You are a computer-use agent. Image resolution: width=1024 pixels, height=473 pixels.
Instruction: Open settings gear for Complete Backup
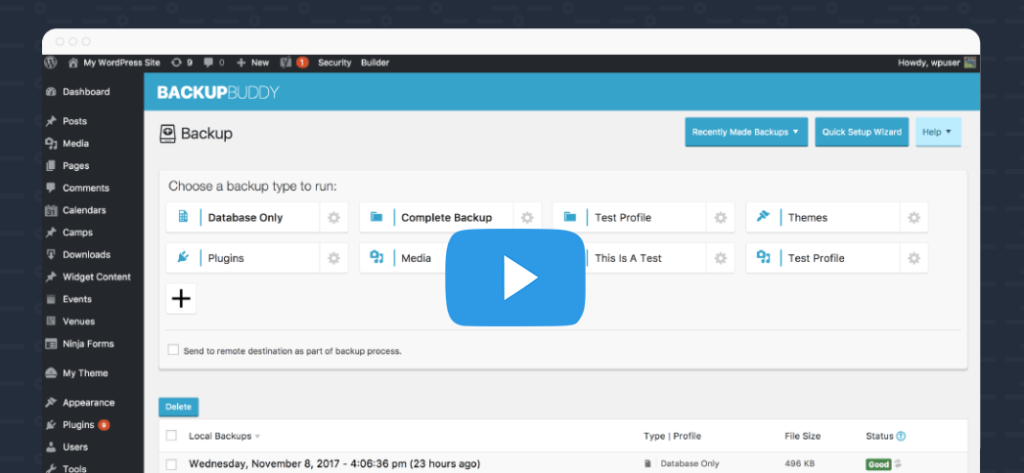point(527,218)
